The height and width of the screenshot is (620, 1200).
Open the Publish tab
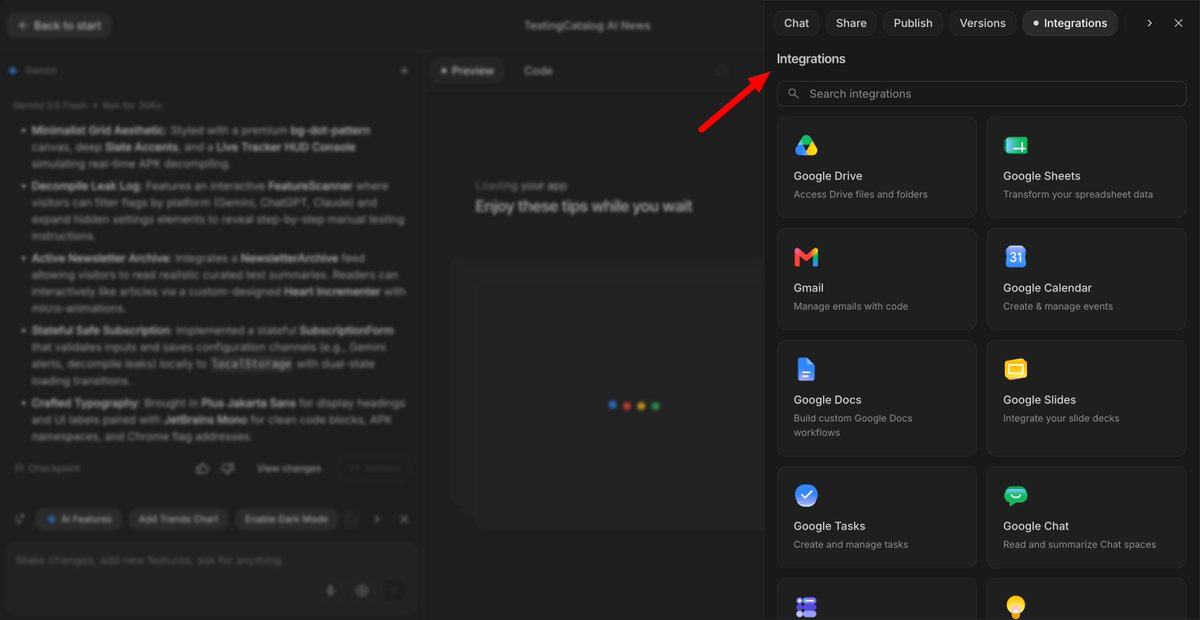(913, 23)
